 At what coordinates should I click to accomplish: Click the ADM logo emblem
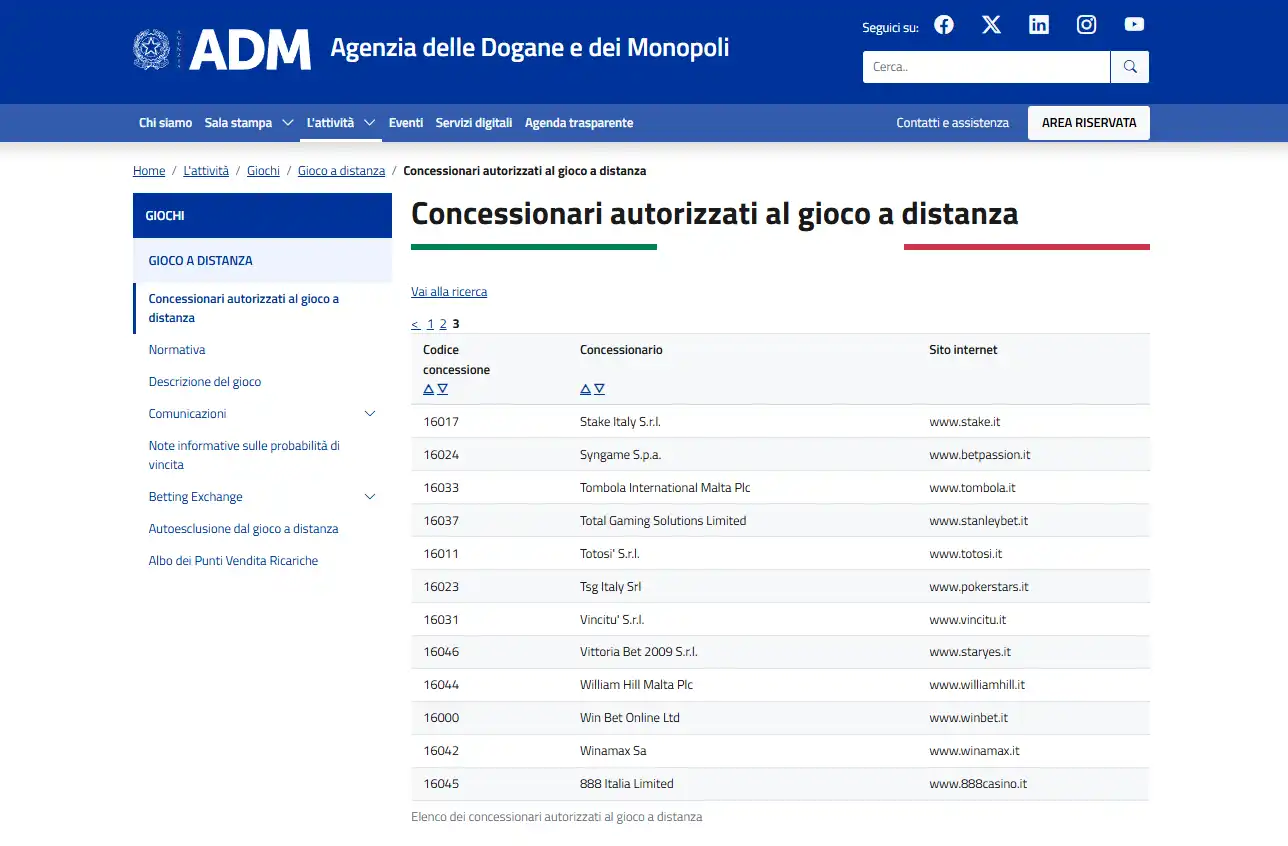pyautogui.click(x=152, y=49)
